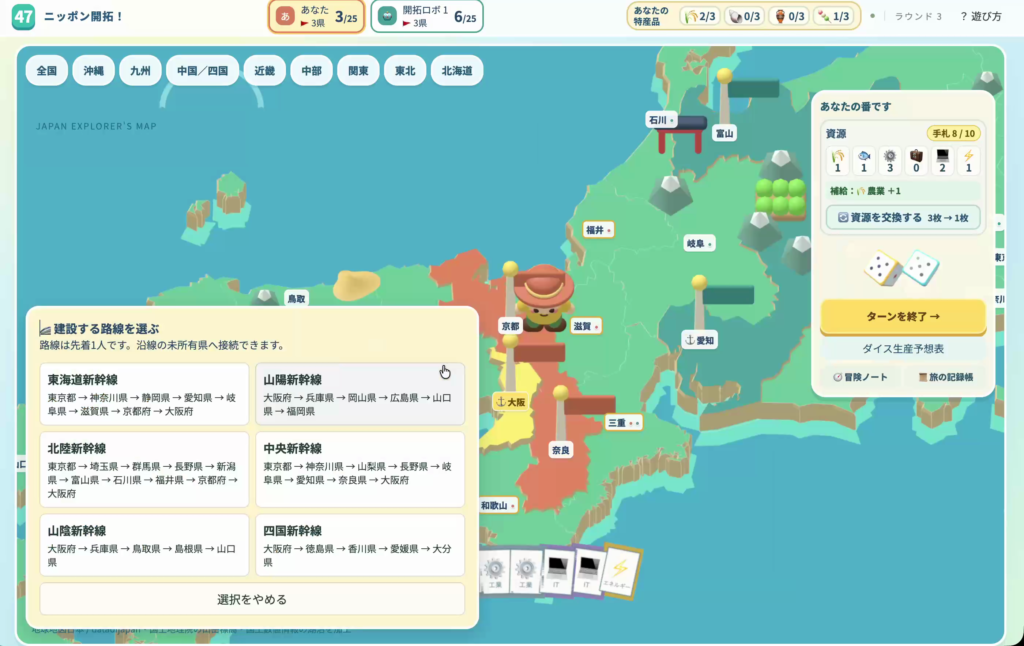Click the rice specialty 2/3 chip

click(x=699, y=16)
